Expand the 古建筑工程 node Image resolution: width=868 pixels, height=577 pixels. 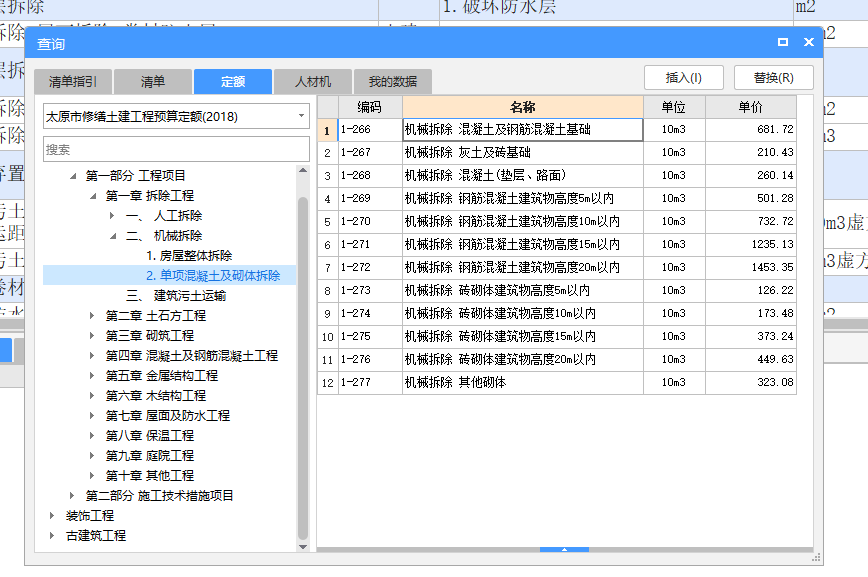click(53, 535)
